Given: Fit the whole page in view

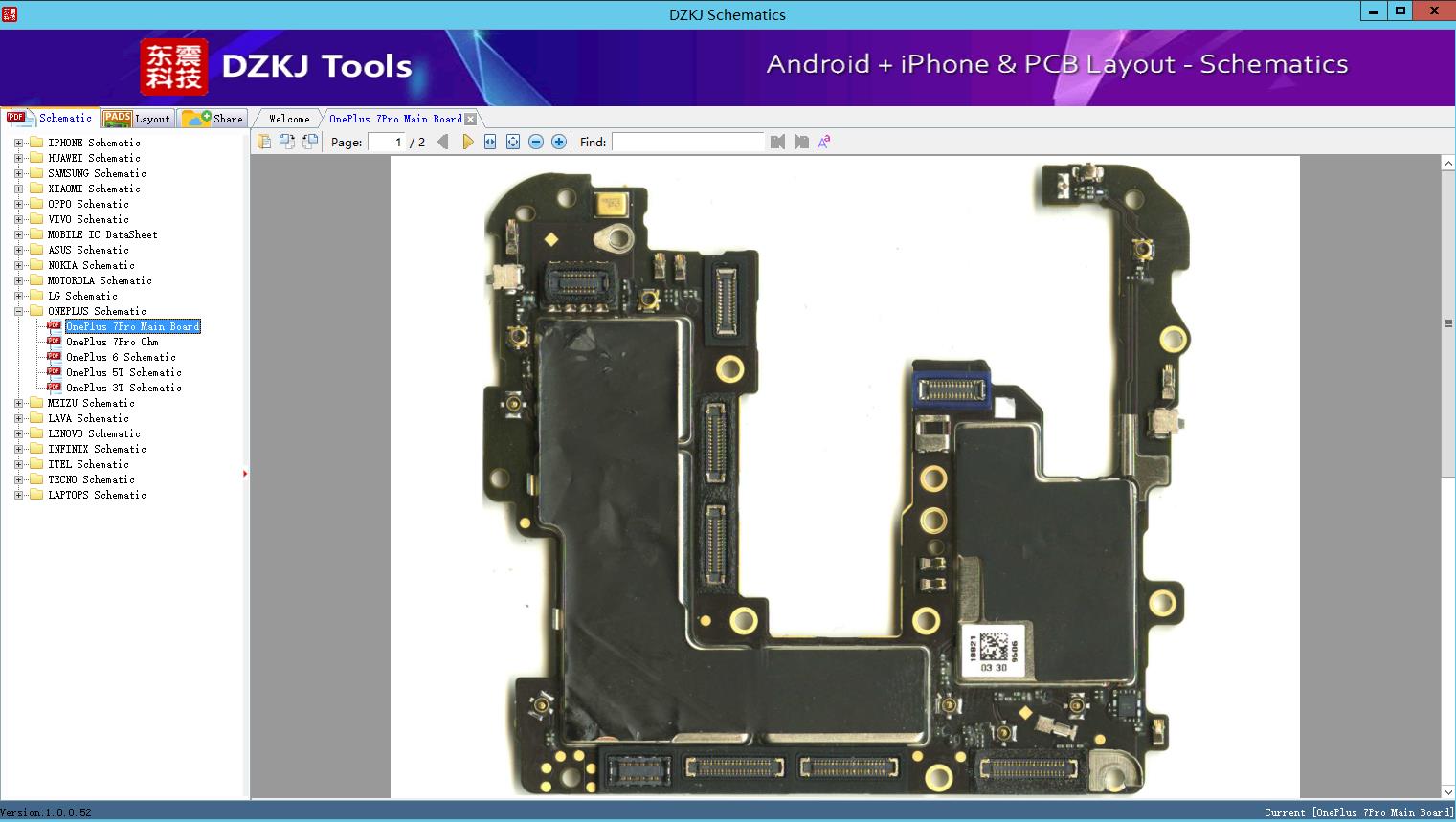Looking at the screenshot, I should point(513,142).
